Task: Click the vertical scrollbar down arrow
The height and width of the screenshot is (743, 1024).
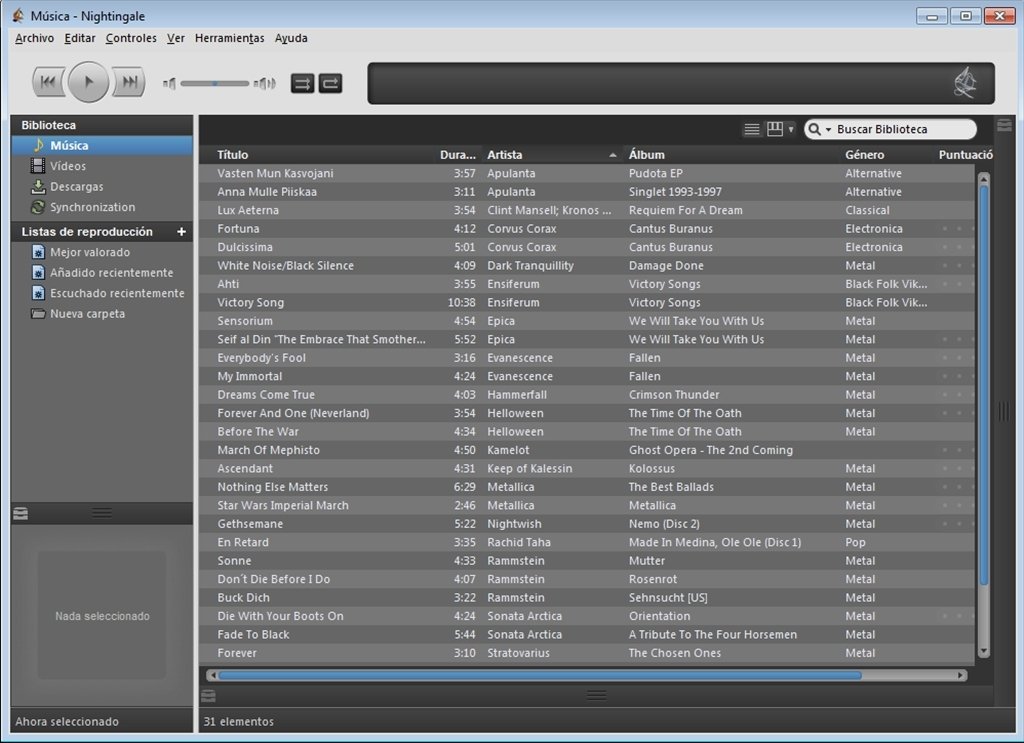Action: (x=984, y=652)
